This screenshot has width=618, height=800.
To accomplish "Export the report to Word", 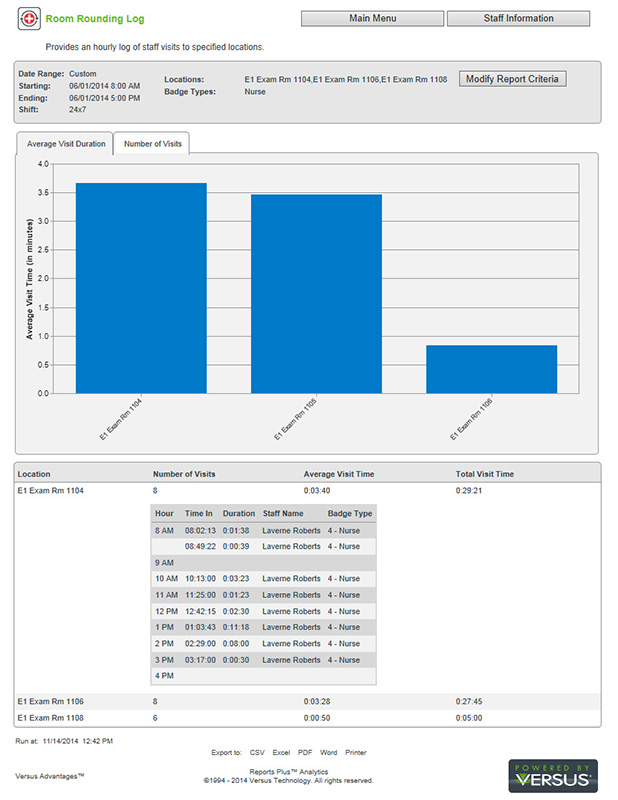I will [x=328, y=752].
